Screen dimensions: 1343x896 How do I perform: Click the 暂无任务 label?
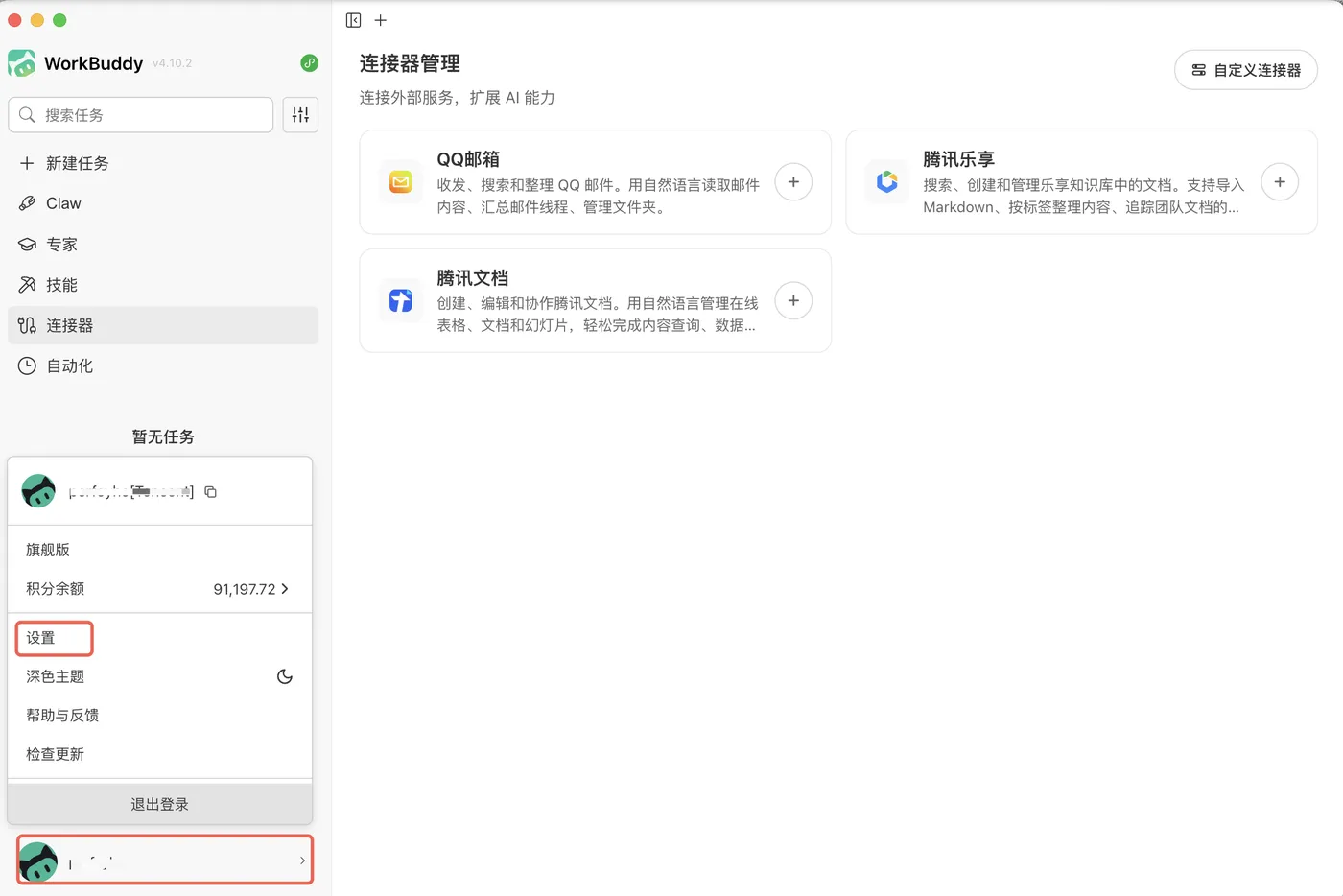(163, 436)
